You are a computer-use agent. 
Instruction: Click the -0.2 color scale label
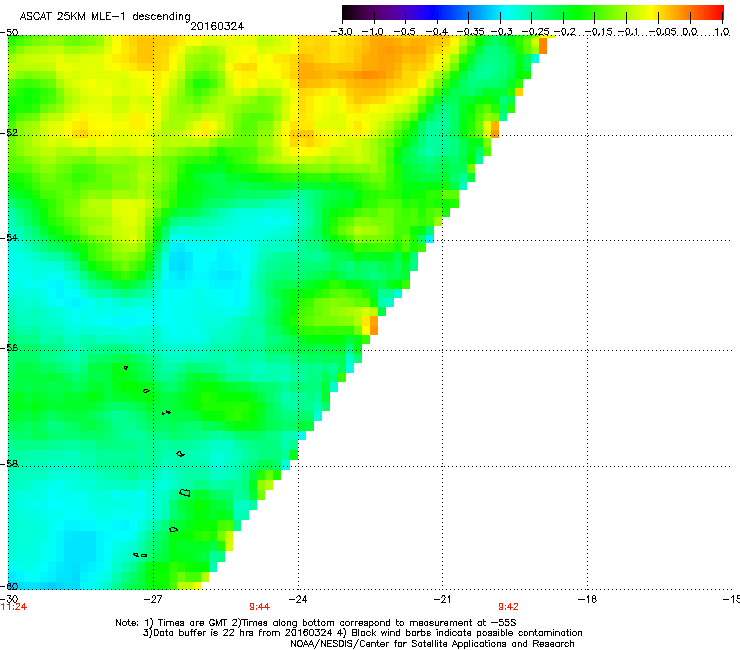tap(564, 32)
